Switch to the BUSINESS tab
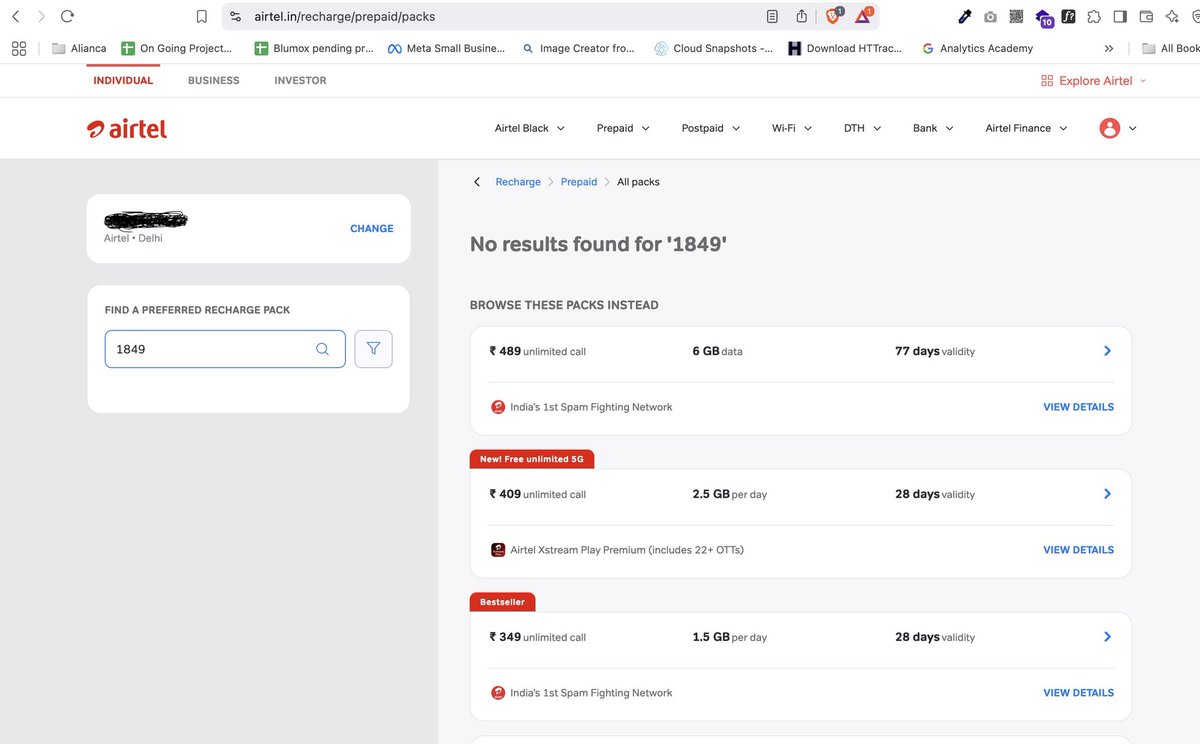The width and height of the screenshot is (1200, 744). (214, 80)
